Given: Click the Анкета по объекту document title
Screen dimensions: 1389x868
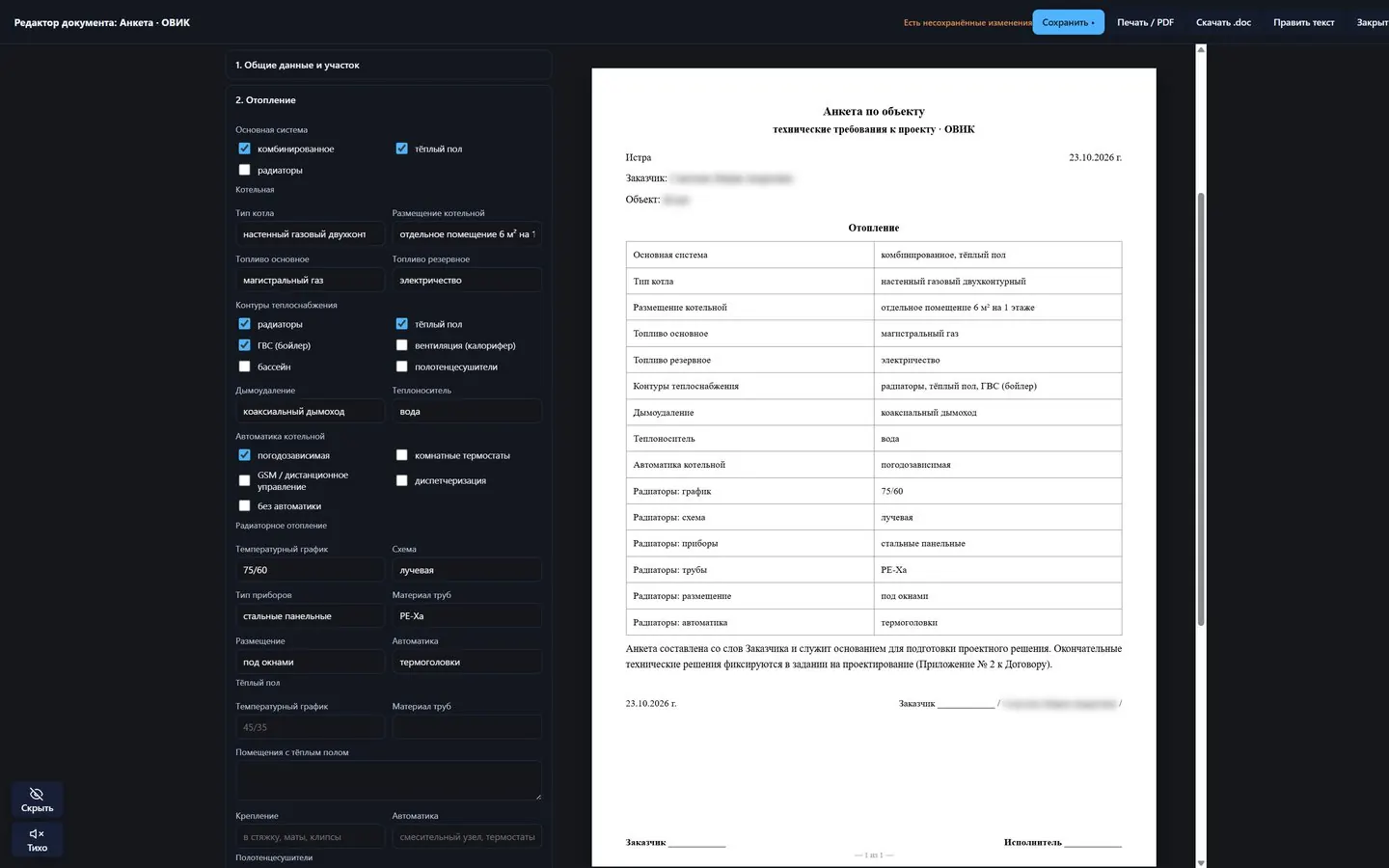Looking at the screenshot, I should coord(874,112).
